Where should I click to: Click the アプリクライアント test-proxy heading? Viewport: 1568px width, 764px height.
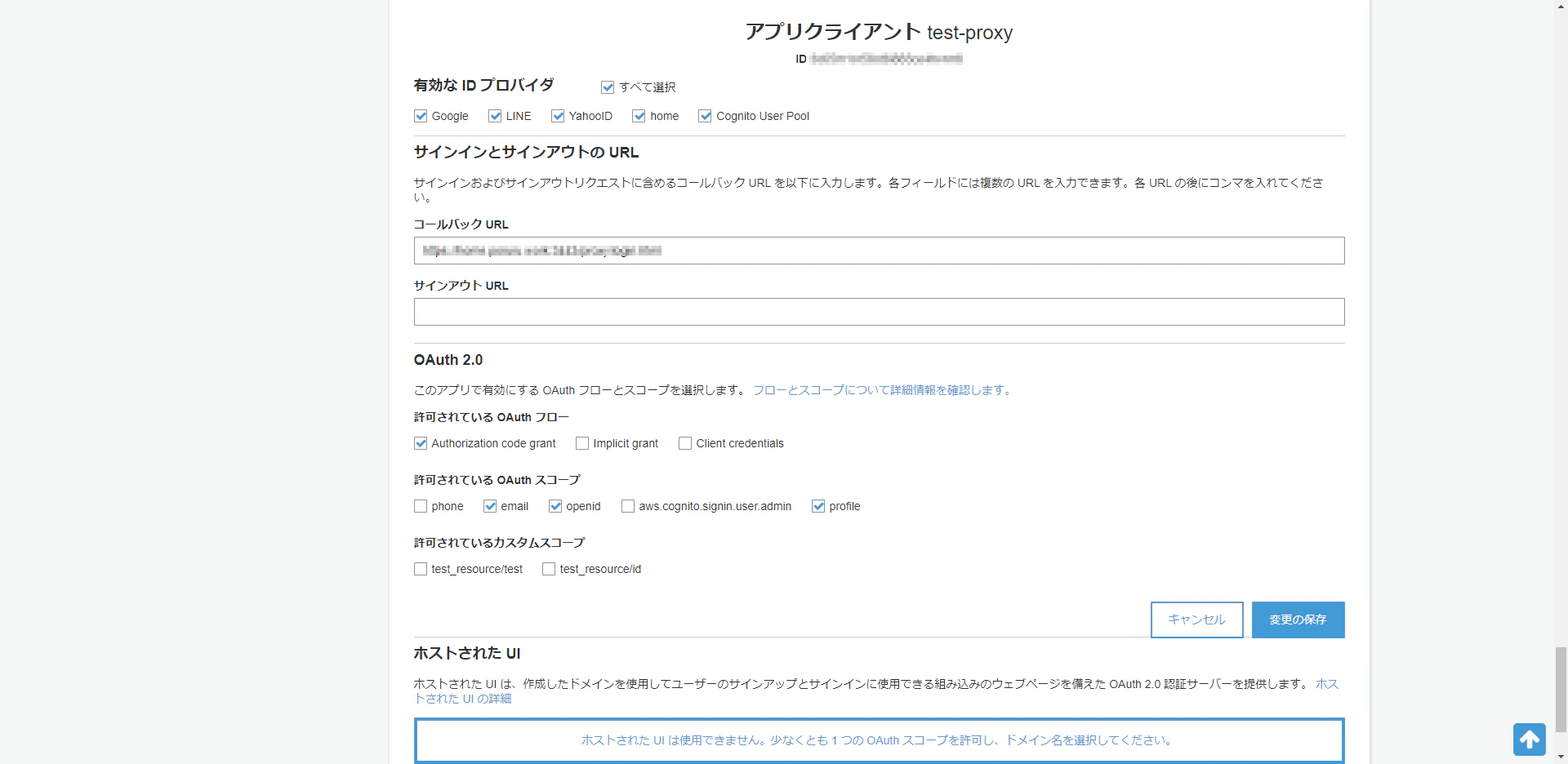pos(879,32)
